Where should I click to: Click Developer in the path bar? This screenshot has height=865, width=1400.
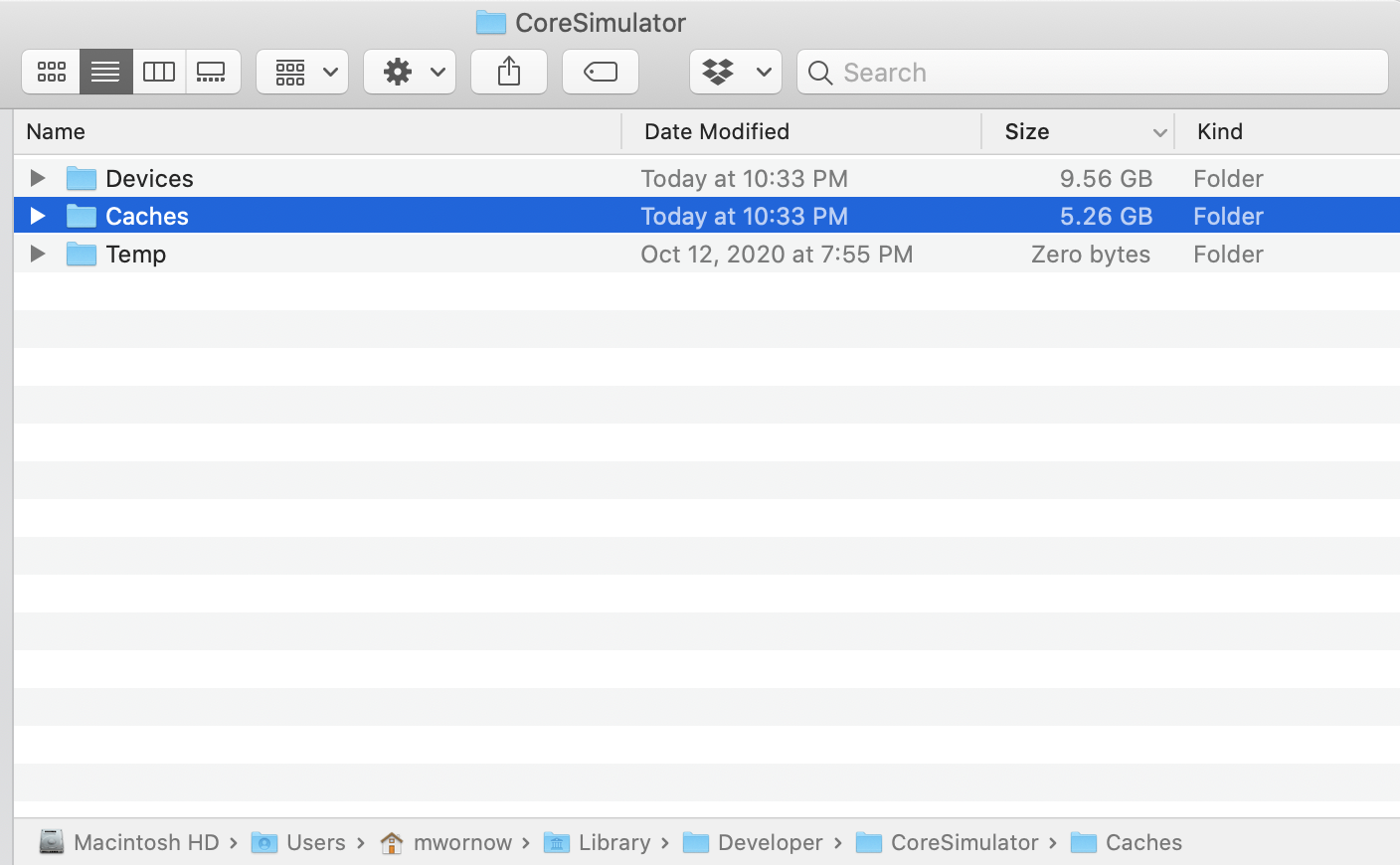point(771,842)
